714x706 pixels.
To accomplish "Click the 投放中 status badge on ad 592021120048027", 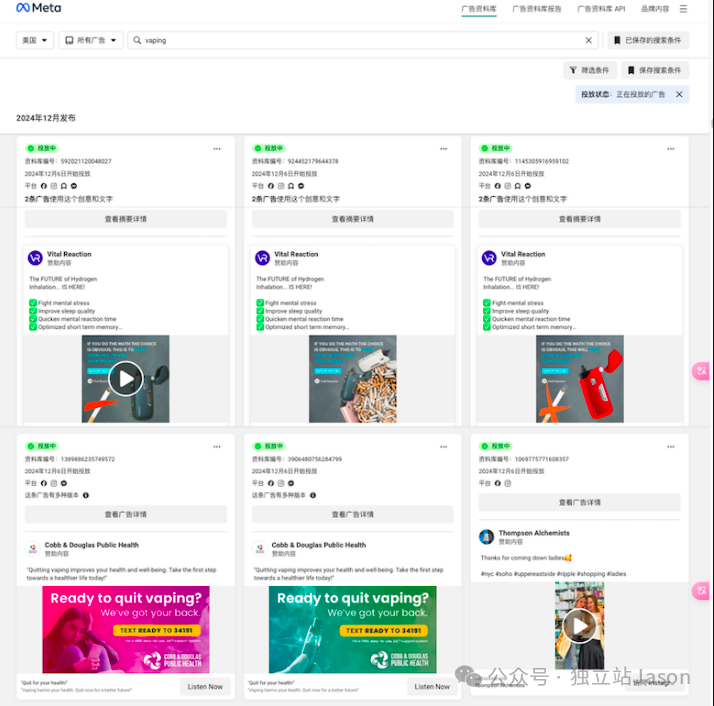I will coord(42,148).
